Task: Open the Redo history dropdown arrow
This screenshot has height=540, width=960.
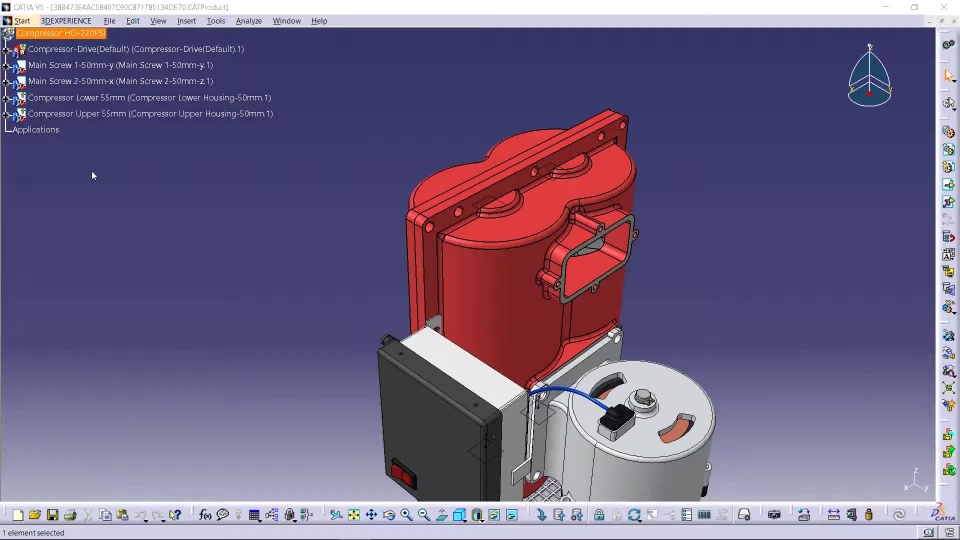Action: click(164, 520)
